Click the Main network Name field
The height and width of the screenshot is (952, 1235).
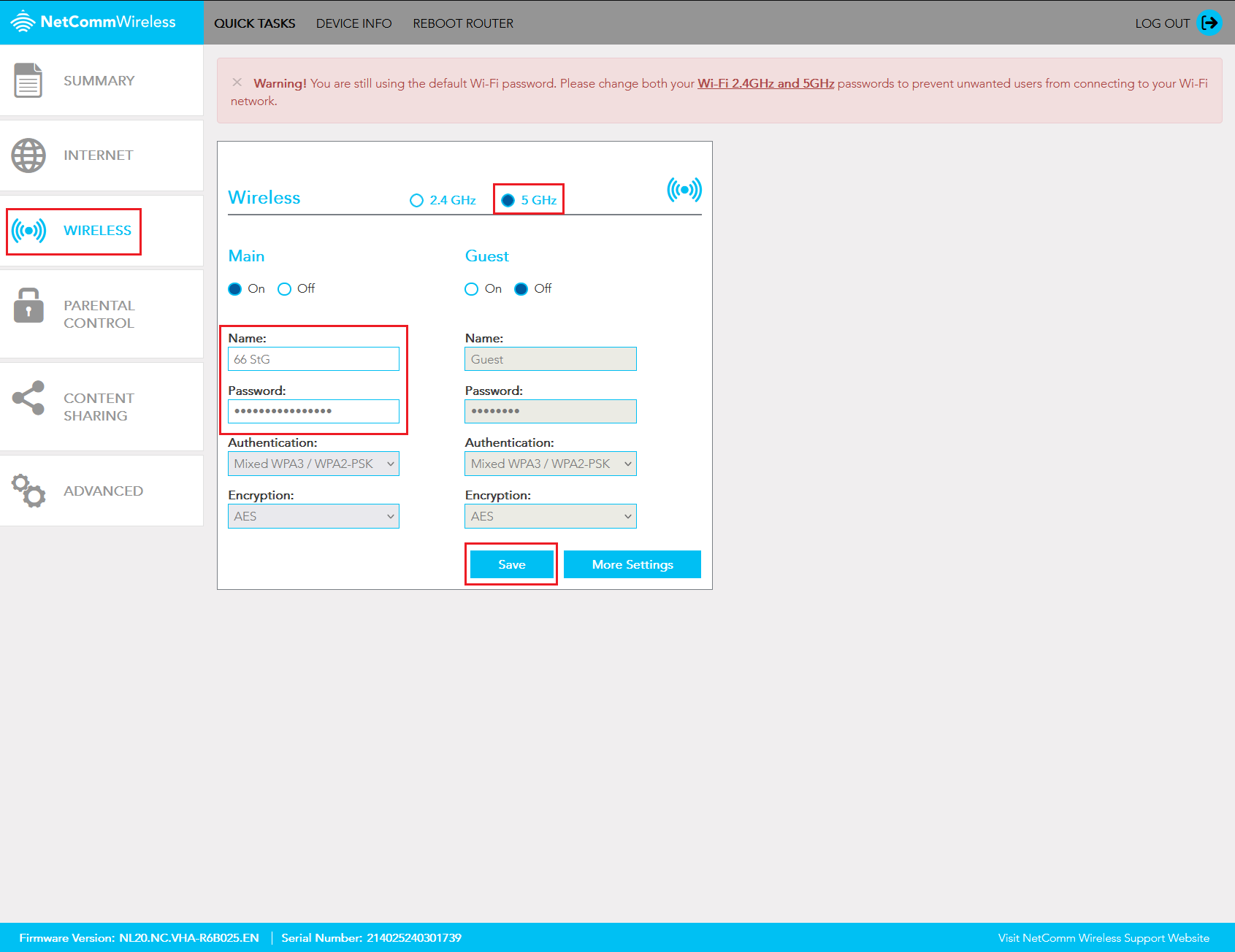(313, 358)
